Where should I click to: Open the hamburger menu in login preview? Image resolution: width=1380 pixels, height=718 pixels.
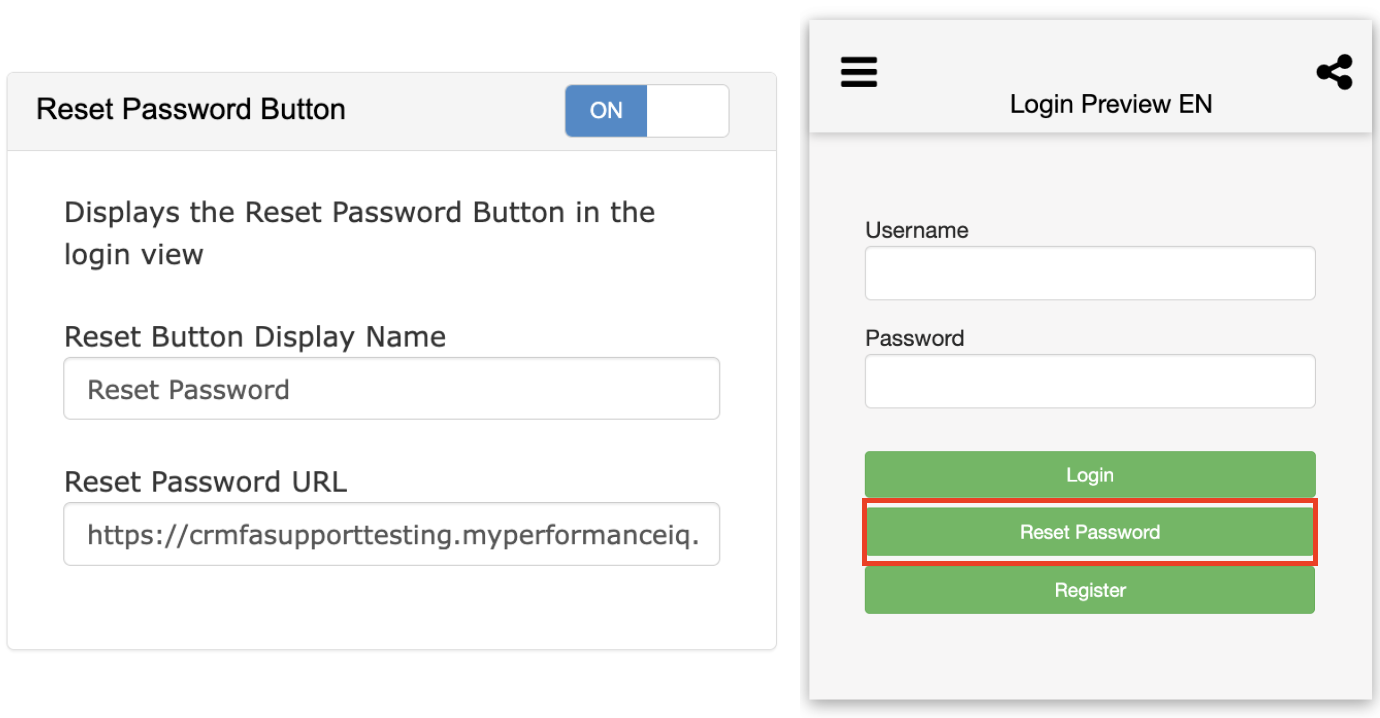[x=859, y=72]
